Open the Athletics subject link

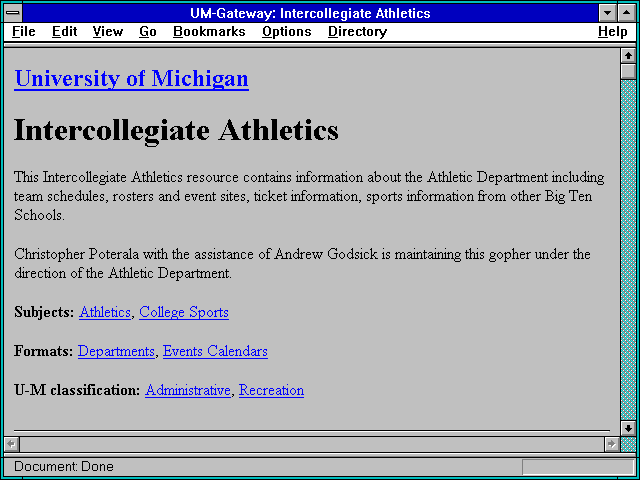click(x=105, y=312)
